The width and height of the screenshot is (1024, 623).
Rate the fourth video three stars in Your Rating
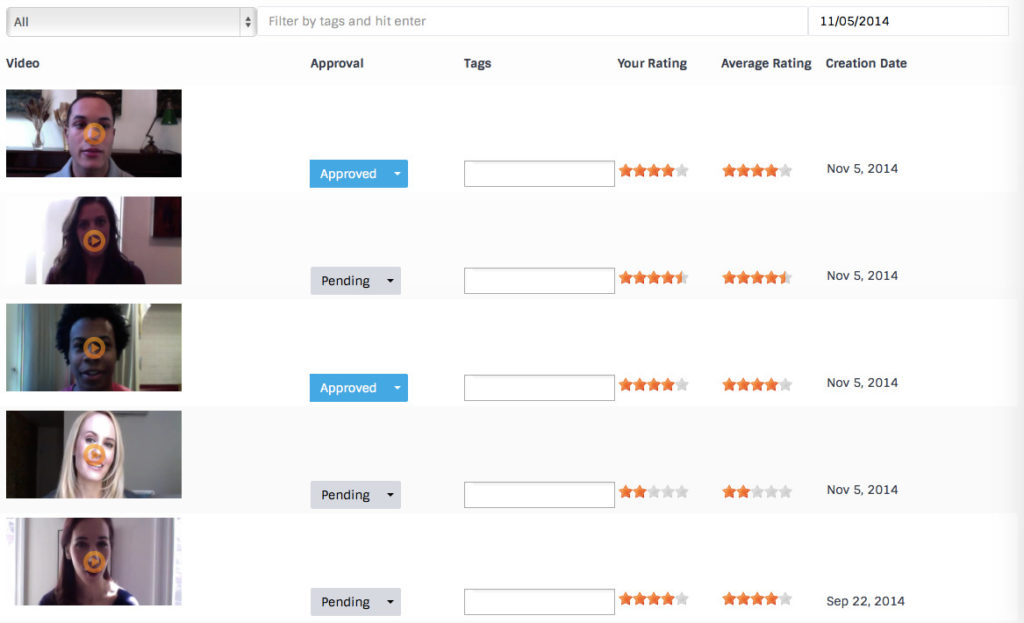click(x=654, y=492)
